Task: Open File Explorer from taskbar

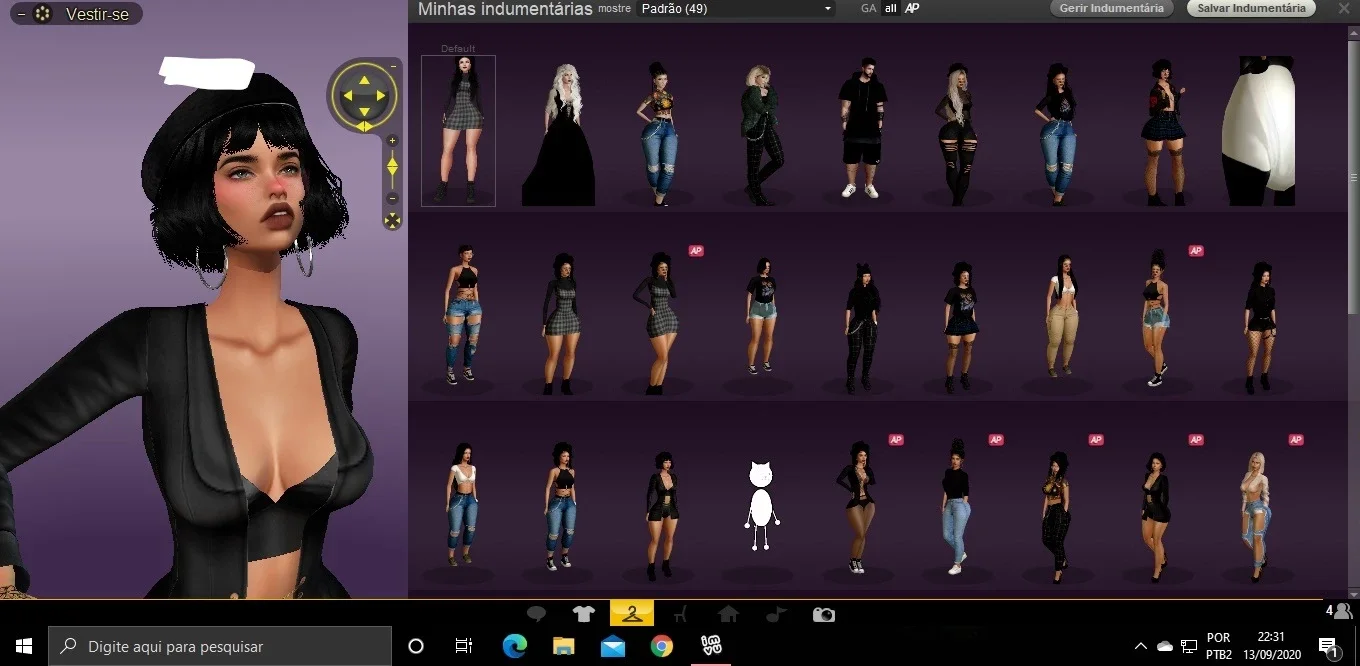Action: pos(564,646)
